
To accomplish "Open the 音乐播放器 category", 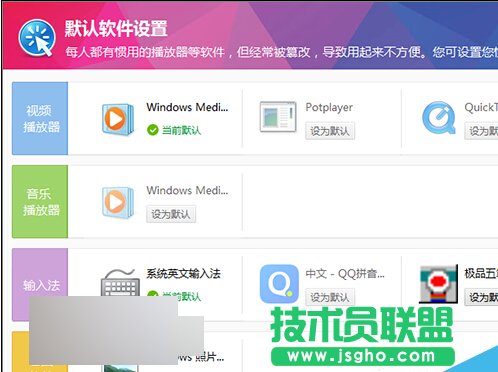I will [40, 202].
